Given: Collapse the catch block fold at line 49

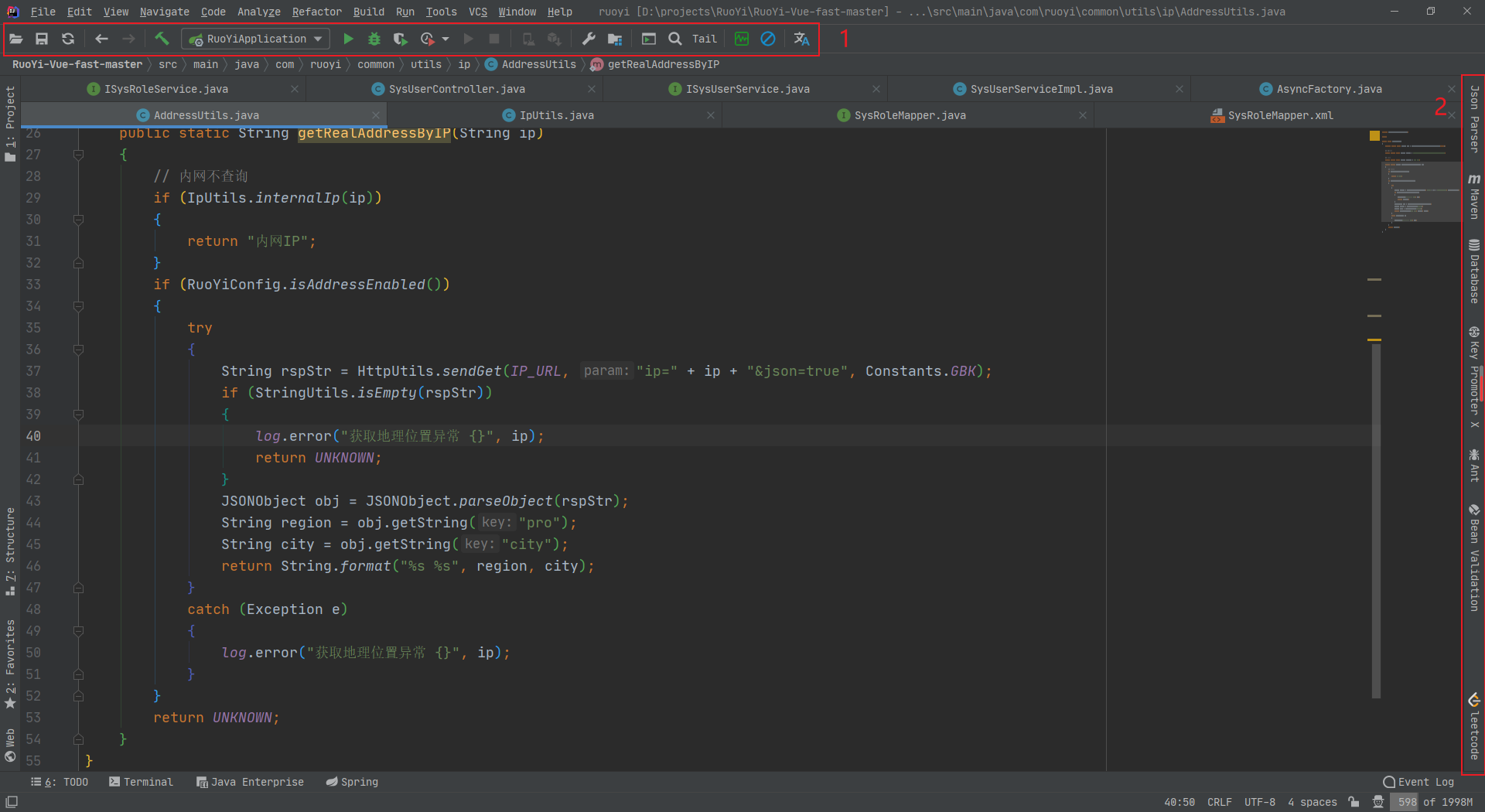Looking at the screenshot, I should click(78, 631).
